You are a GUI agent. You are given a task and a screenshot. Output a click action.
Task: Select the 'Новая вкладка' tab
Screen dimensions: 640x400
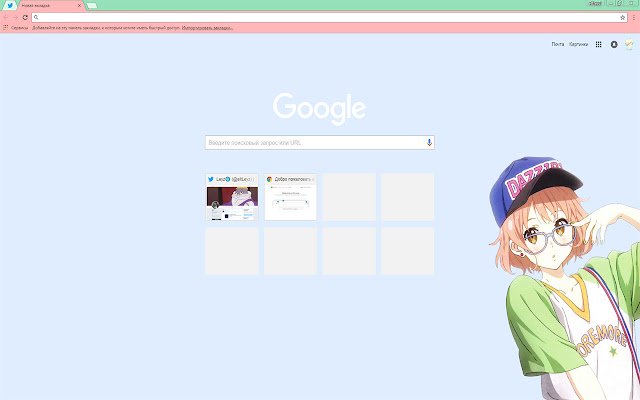coord(50,5)
